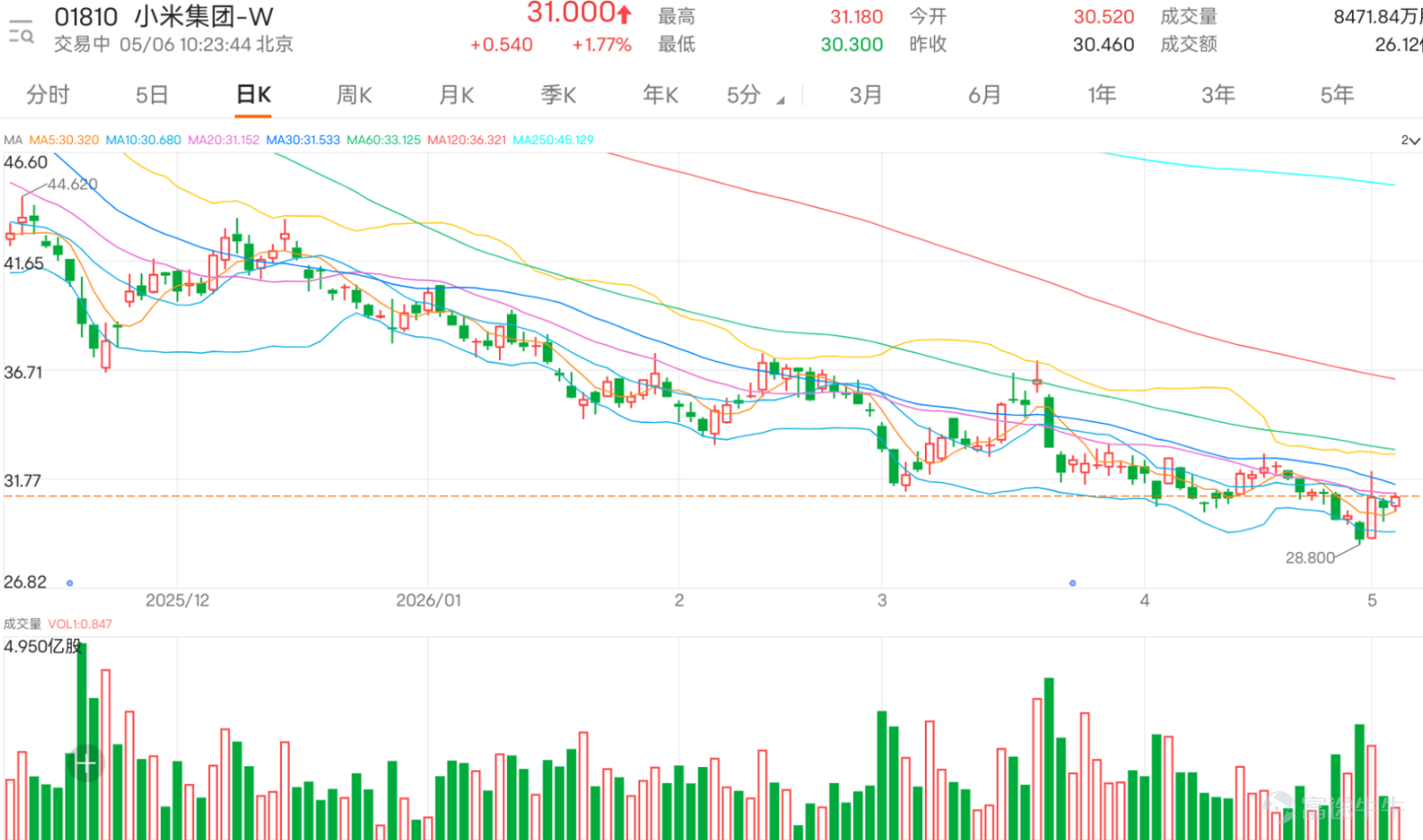Switch to the 5日 chart tab

(x=152, y=94)
